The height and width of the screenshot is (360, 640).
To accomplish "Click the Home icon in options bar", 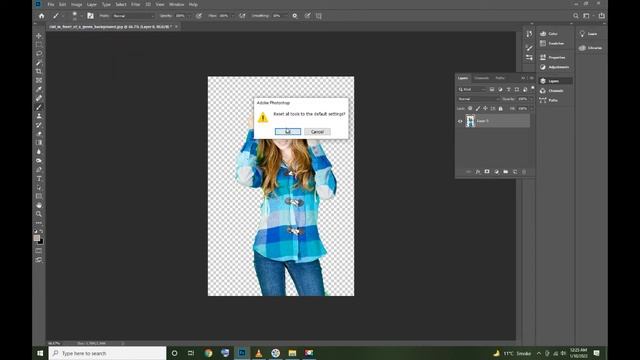I will point(41,16).
